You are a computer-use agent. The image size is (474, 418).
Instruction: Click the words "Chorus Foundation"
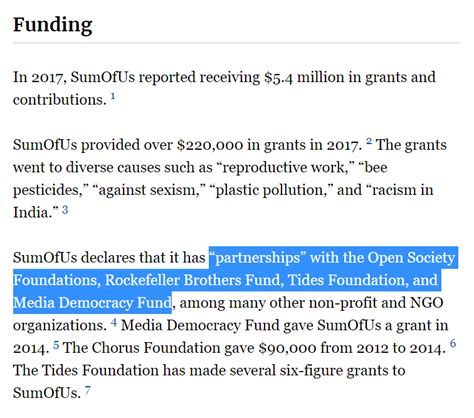pyautogui.click(x=155, y=348)
